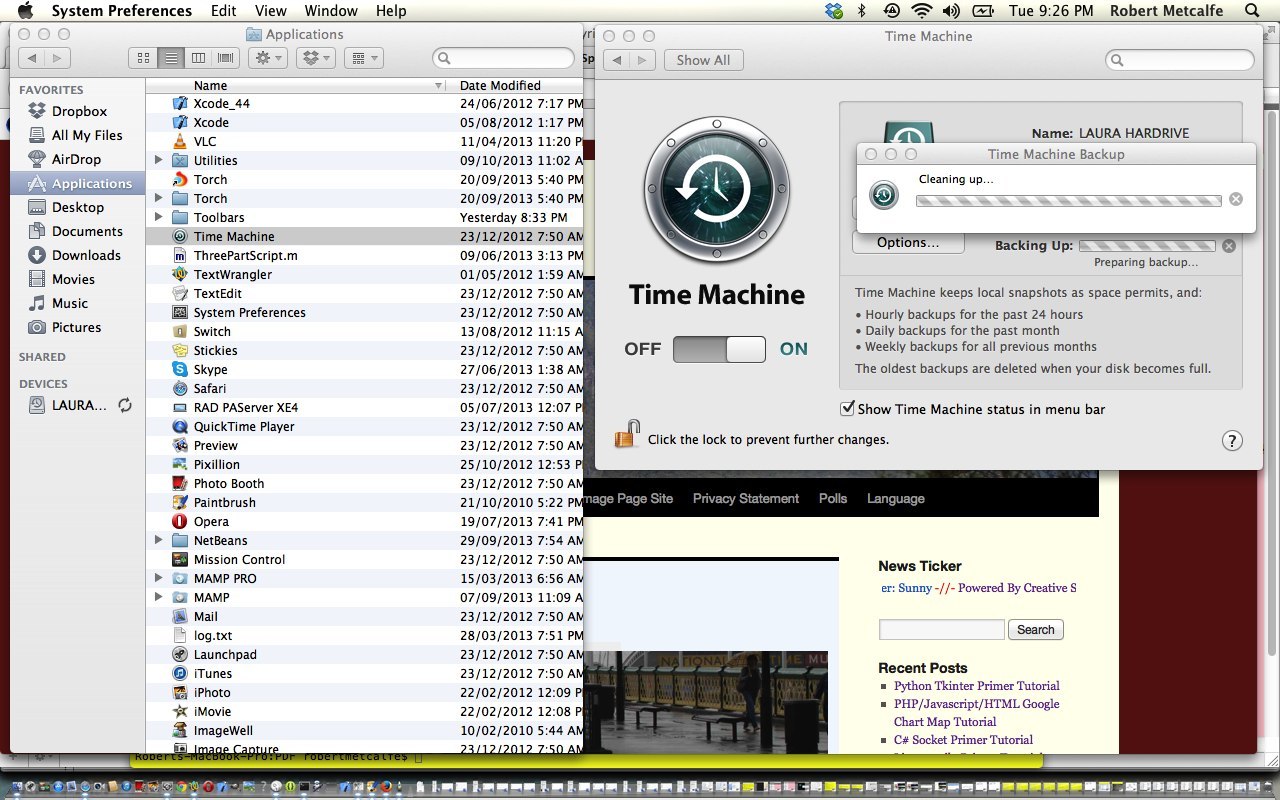Expand the MAMP folder row
Screen dimensions: 1280x800
[x=158, y=597]
